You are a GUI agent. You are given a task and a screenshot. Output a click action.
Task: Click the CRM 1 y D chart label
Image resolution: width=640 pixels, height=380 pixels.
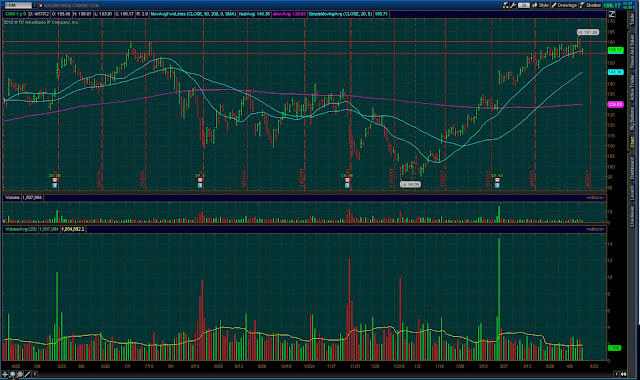(15, 14)
